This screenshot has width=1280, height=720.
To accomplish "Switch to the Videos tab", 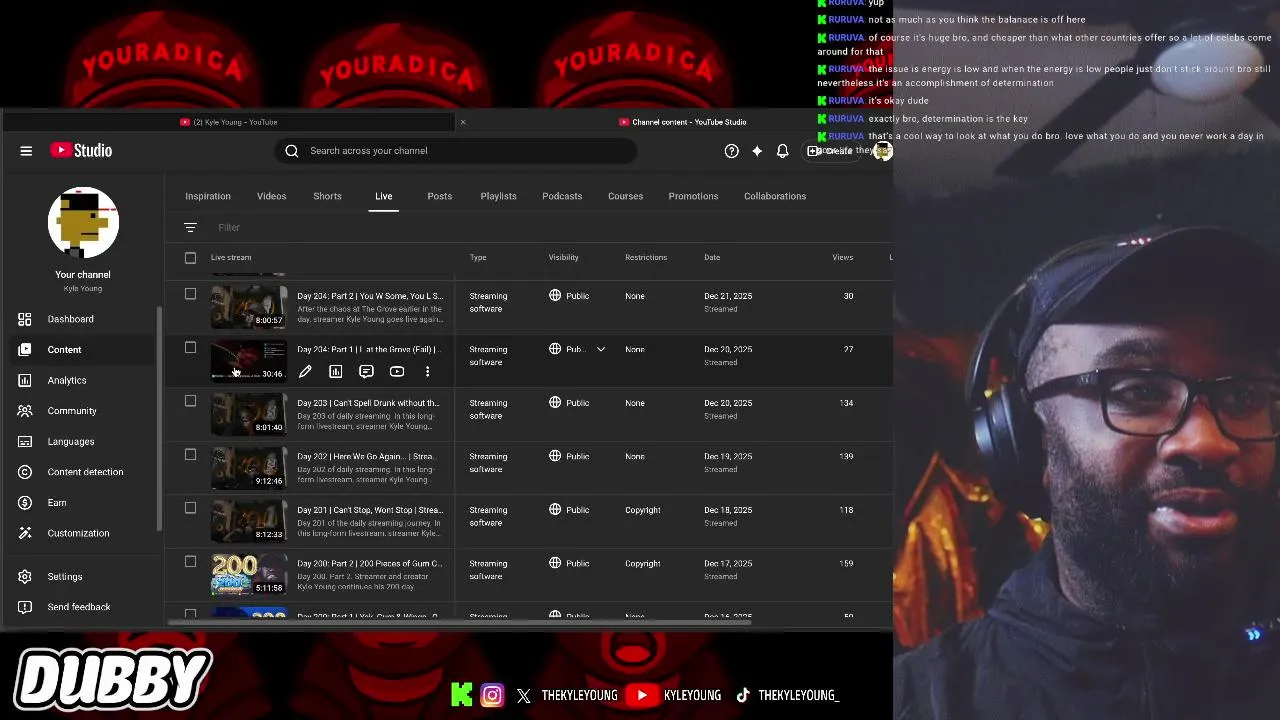I will pyautogui.click(x=271, y=196).
